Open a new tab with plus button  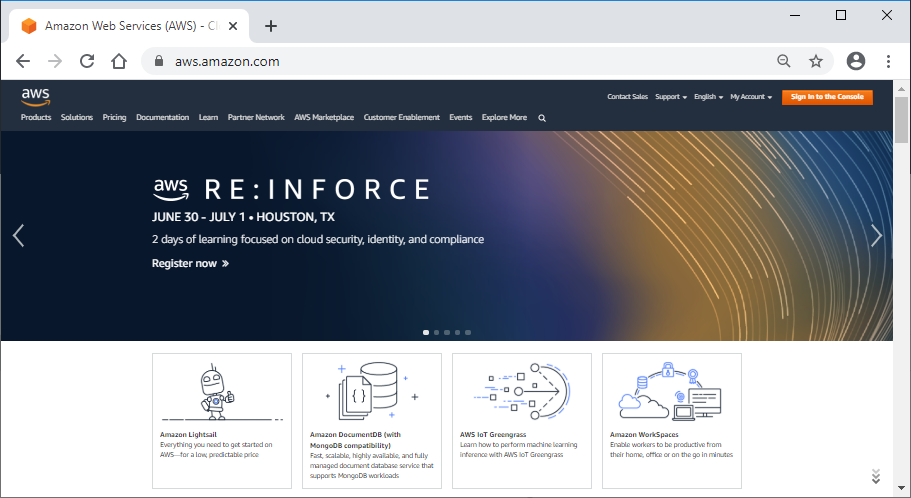(271, 26)
